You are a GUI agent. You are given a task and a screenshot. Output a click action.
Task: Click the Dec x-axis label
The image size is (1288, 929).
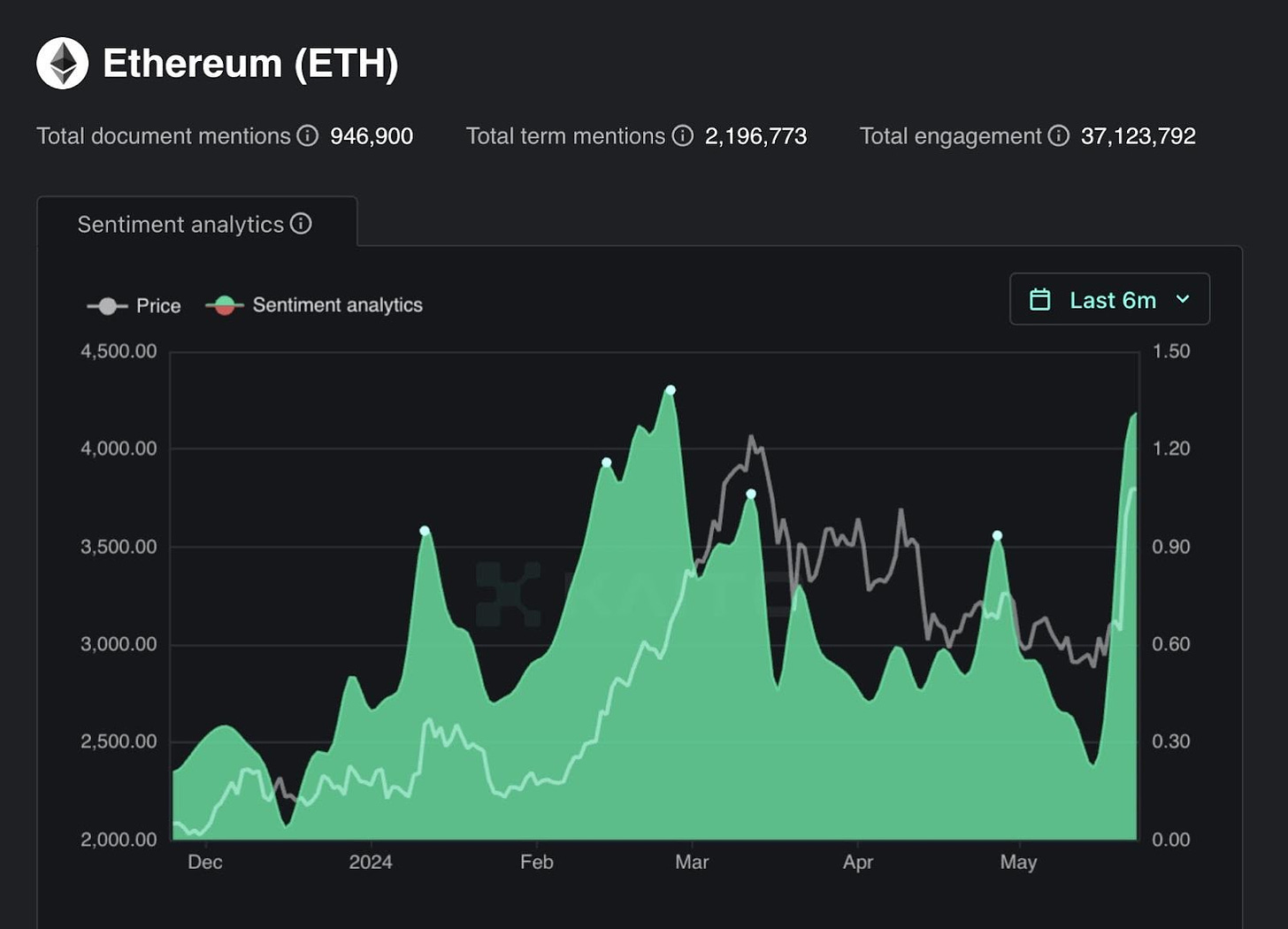click(205, 863)
